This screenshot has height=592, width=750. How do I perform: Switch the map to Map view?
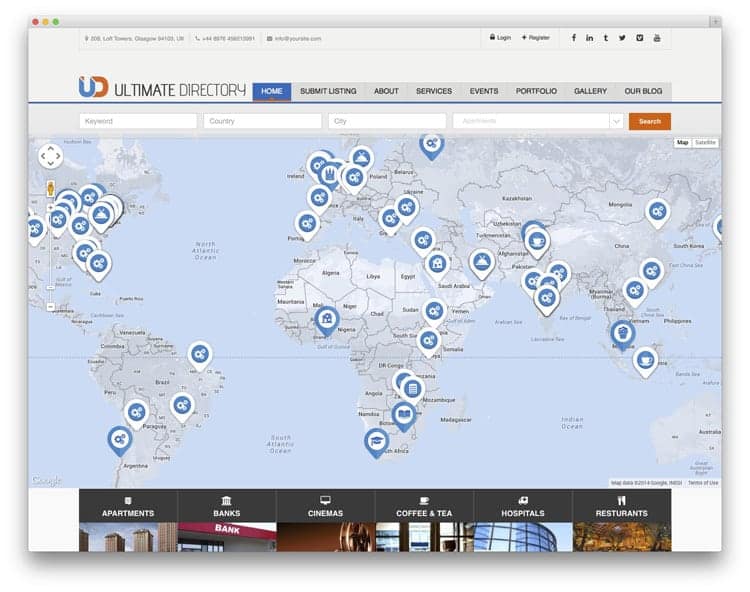683,143
